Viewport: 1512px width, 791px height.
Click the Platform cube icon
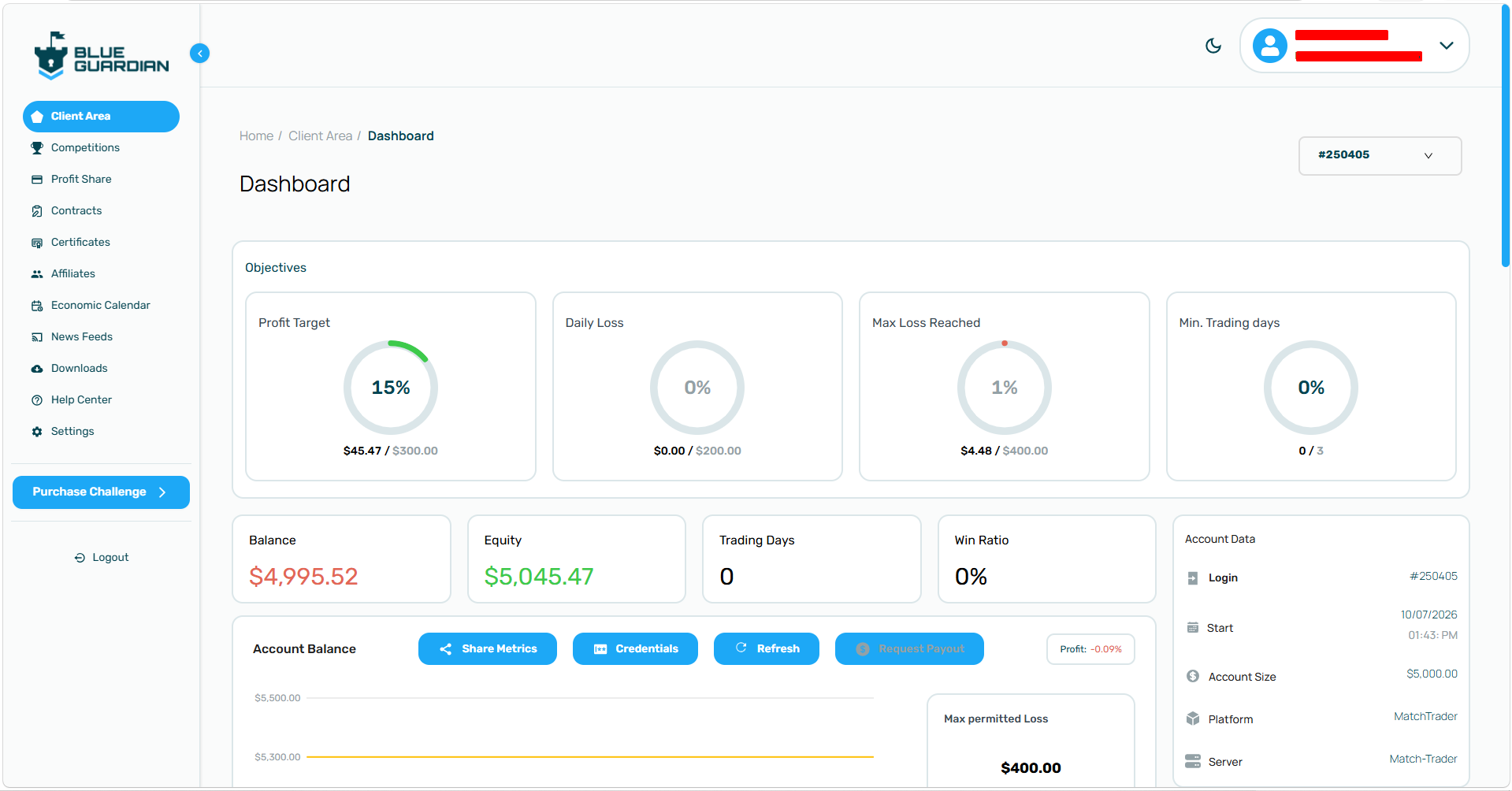(1193, 719)
